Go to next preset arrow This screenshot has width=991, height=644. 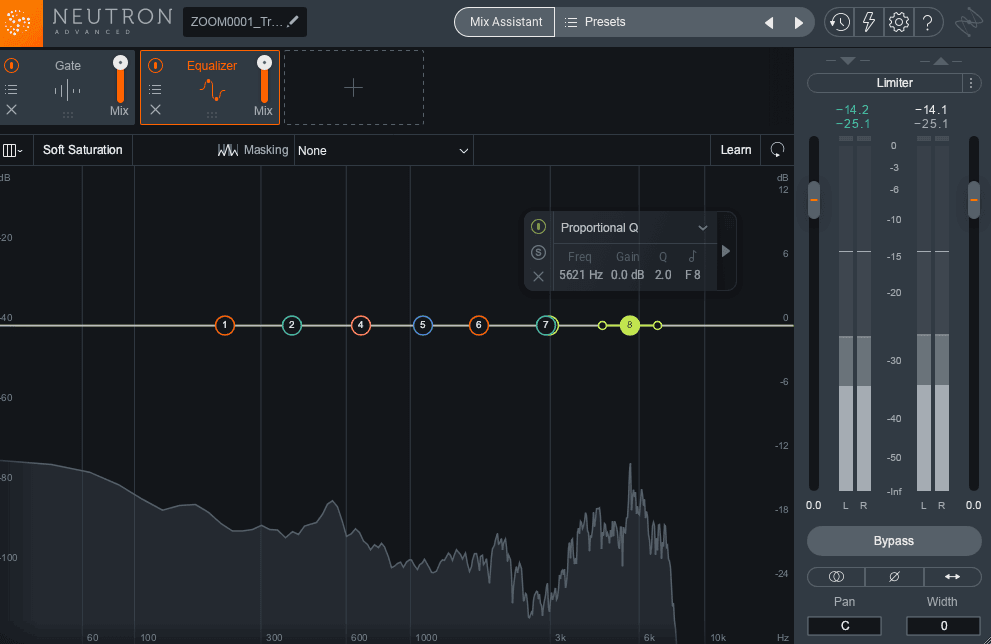(x=798, y=23)
